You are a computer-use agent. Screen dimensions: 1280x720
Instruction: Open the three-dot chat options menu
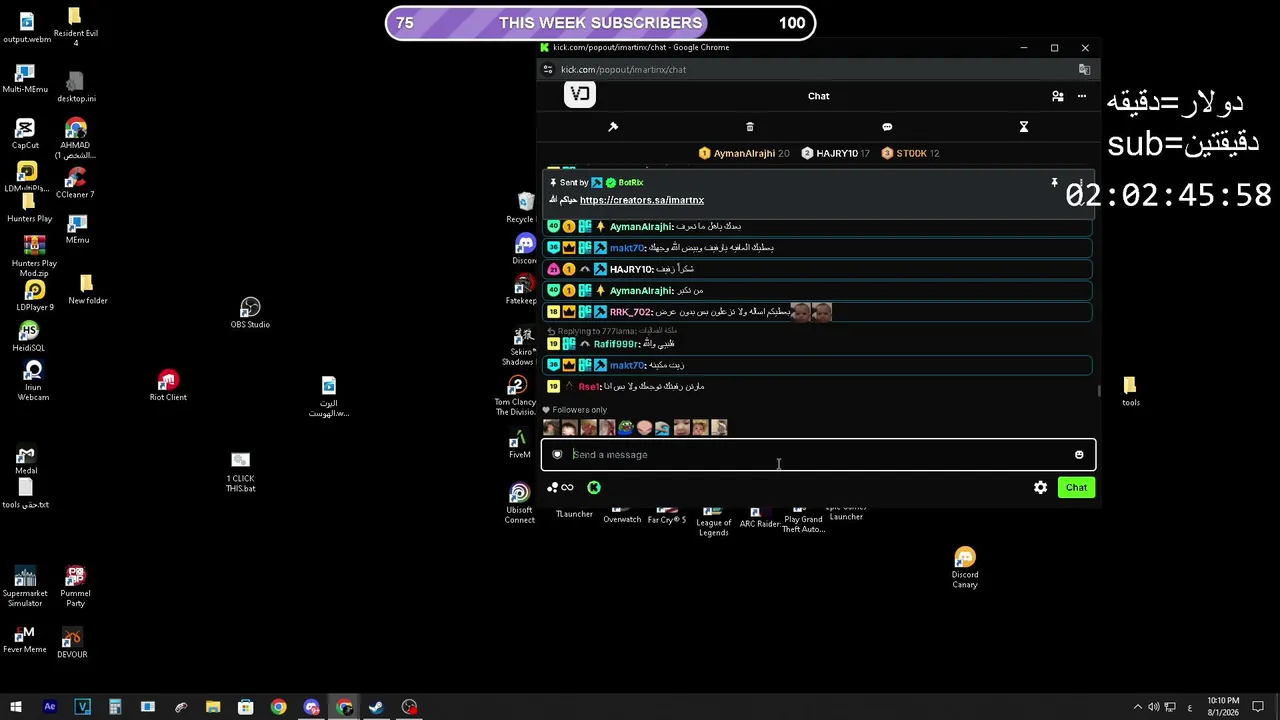coord(1082,96)
